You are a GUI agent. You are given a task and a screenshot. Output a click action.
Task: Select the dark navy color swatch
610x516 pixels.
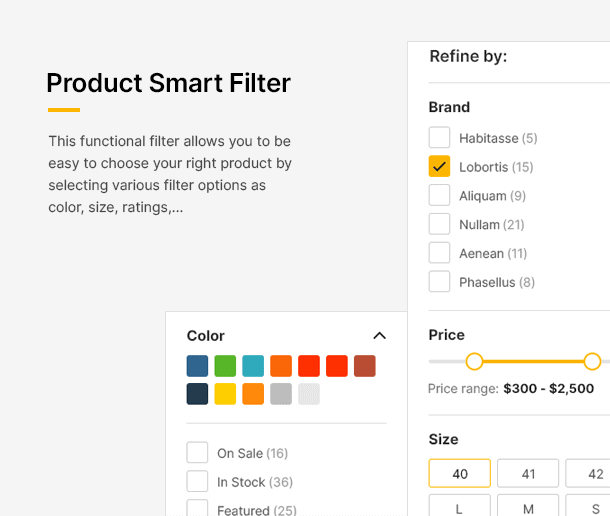(197, 394)
